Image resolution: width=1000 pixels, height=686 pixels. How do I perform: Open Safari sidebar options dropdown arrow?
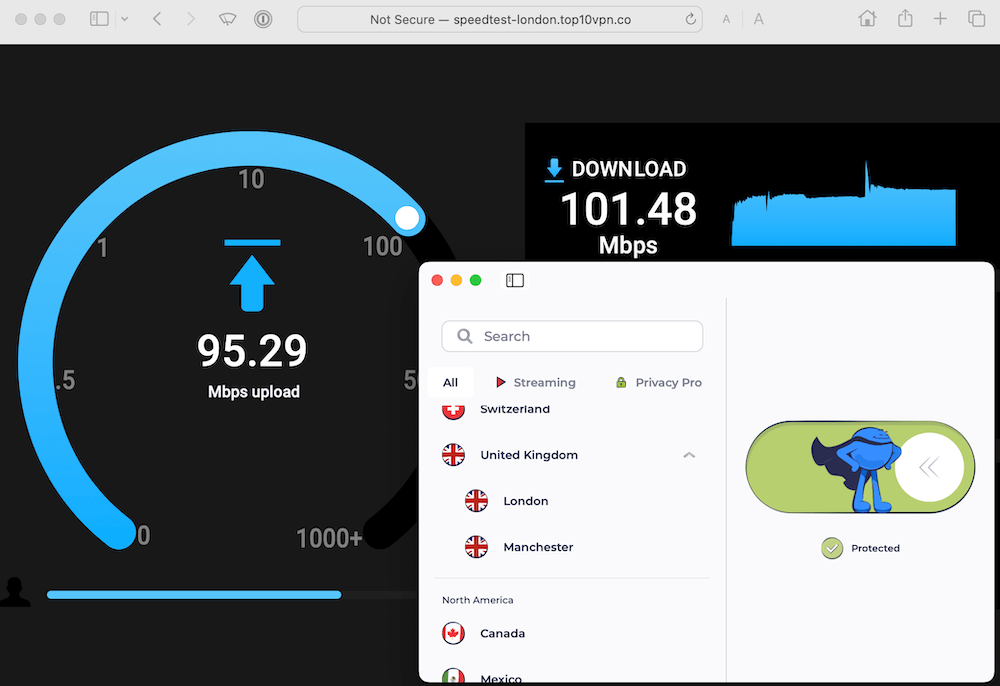[x=125, y=19]
